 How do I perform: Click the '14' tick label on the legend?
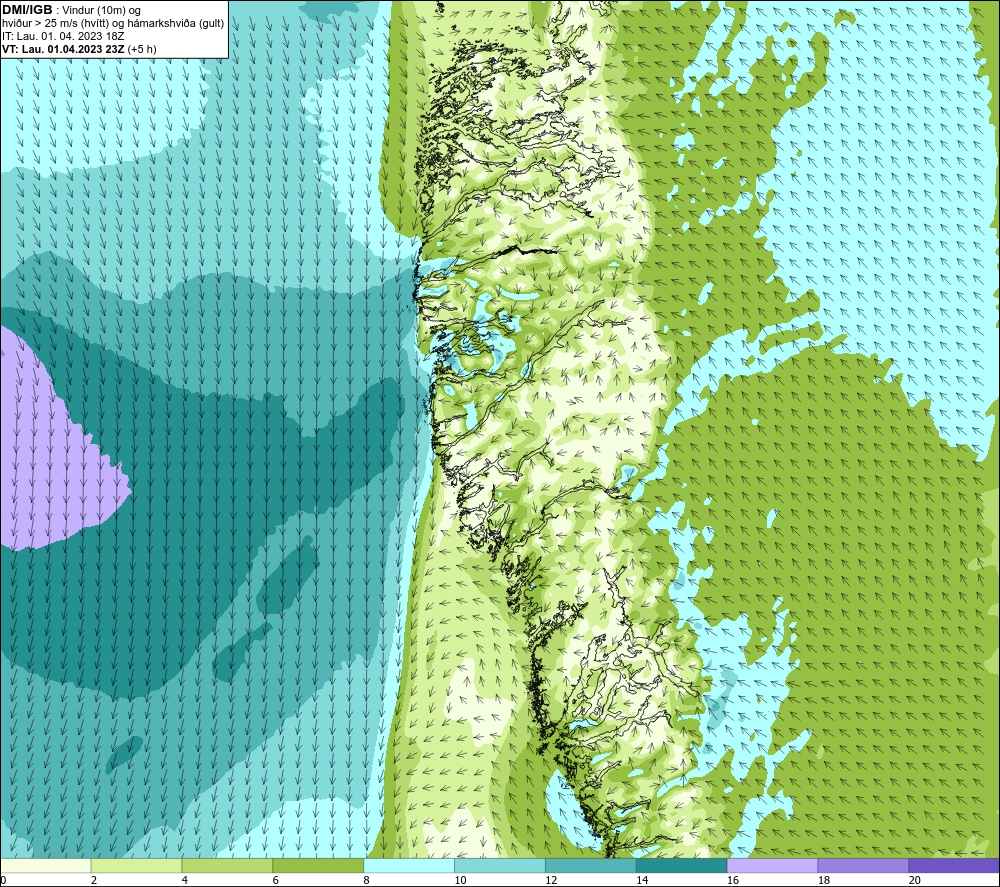point(642,880)
